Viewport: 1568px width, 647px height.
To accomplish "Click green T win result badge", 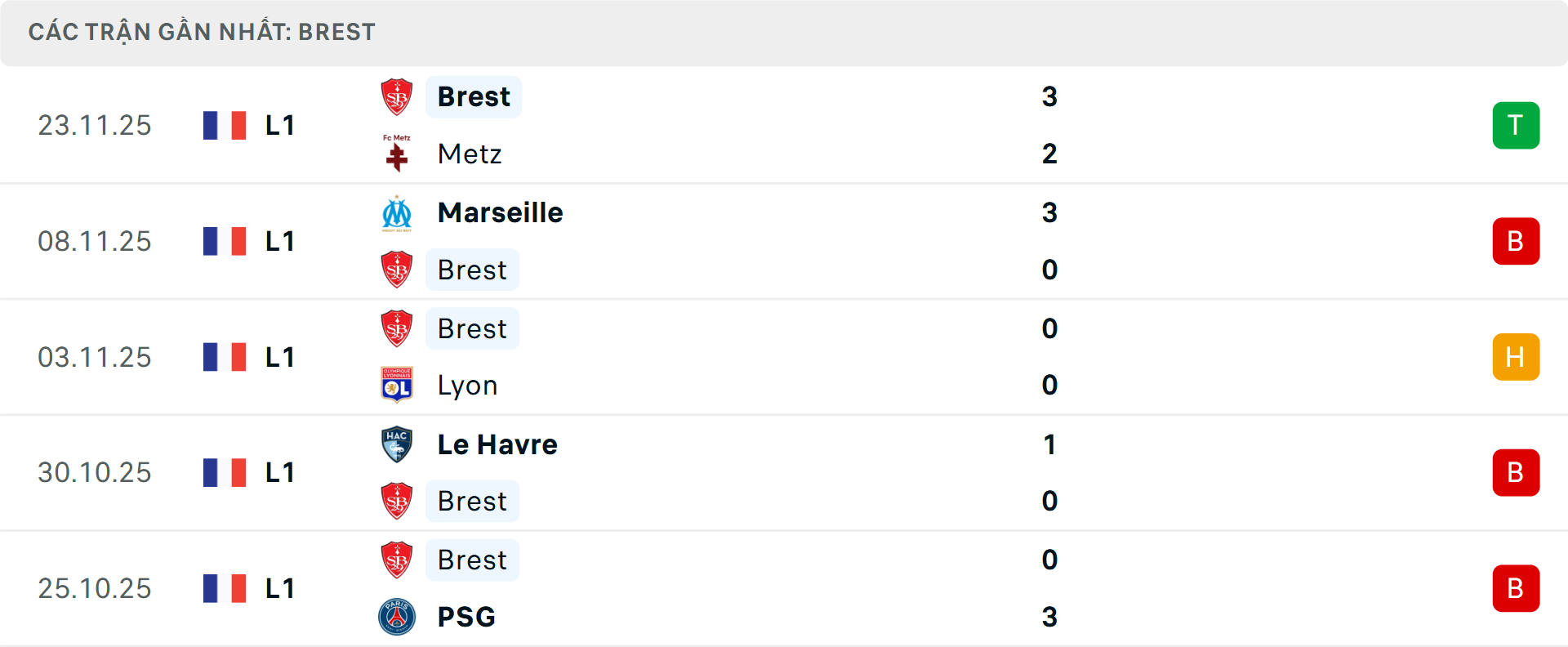I will tap(1516, 126).
